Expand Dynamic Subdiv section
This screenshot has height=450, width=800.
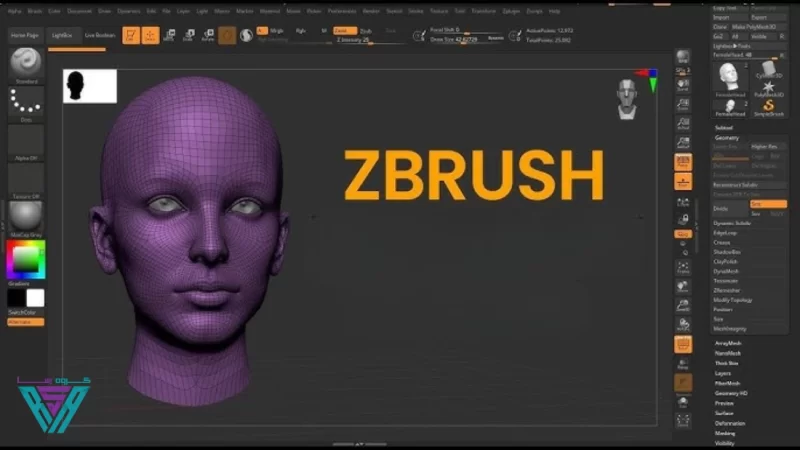(732, 223)
